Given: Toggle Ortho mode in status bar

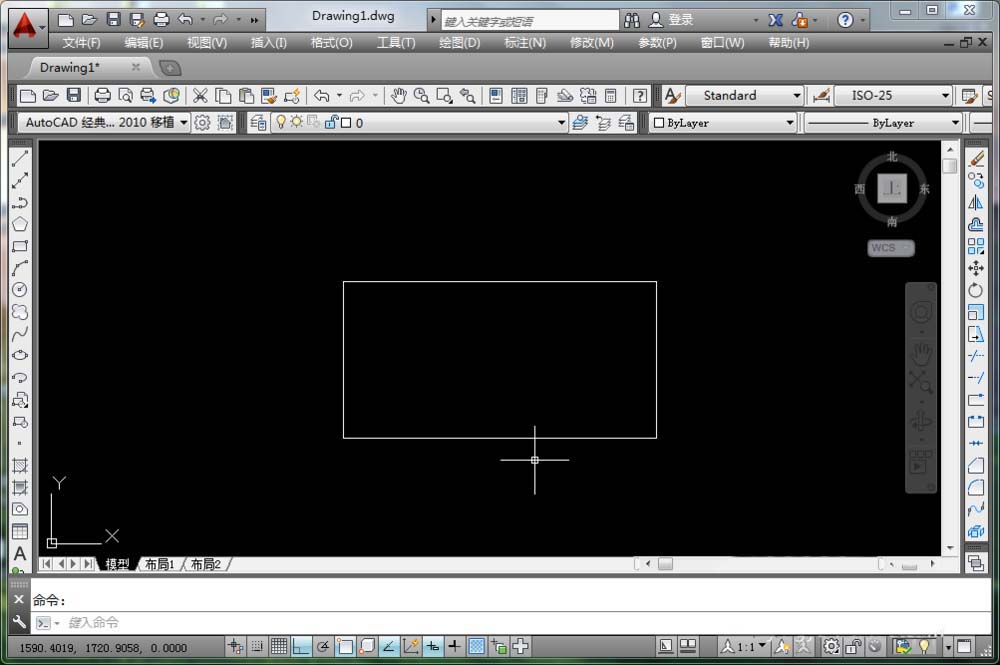Looking at the screenshot, I should pyautogui.click(x=301, y=647).
